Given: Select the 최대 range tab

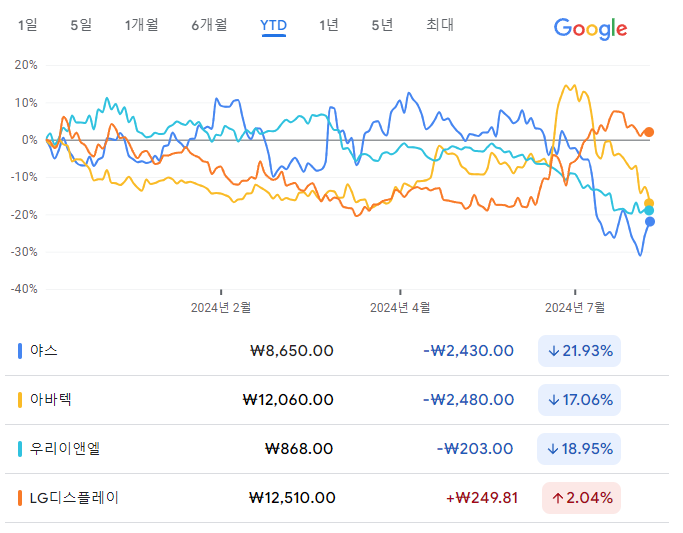Looking at the screenshot, I should pos(440,25).
